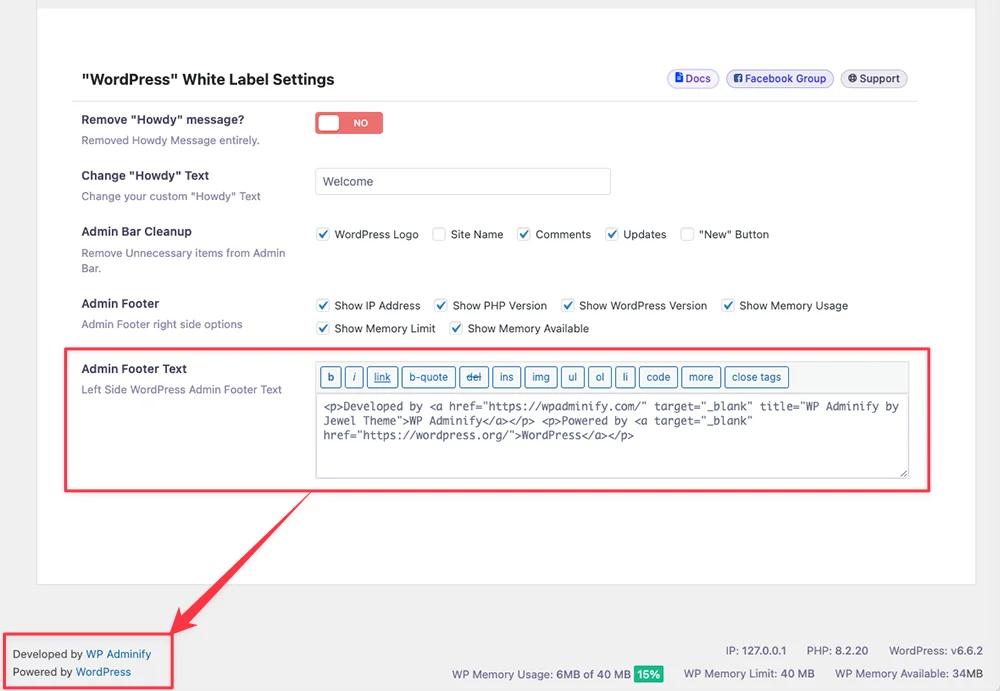Click the Admin Footer section label
1000x691 pixels.
121,304
